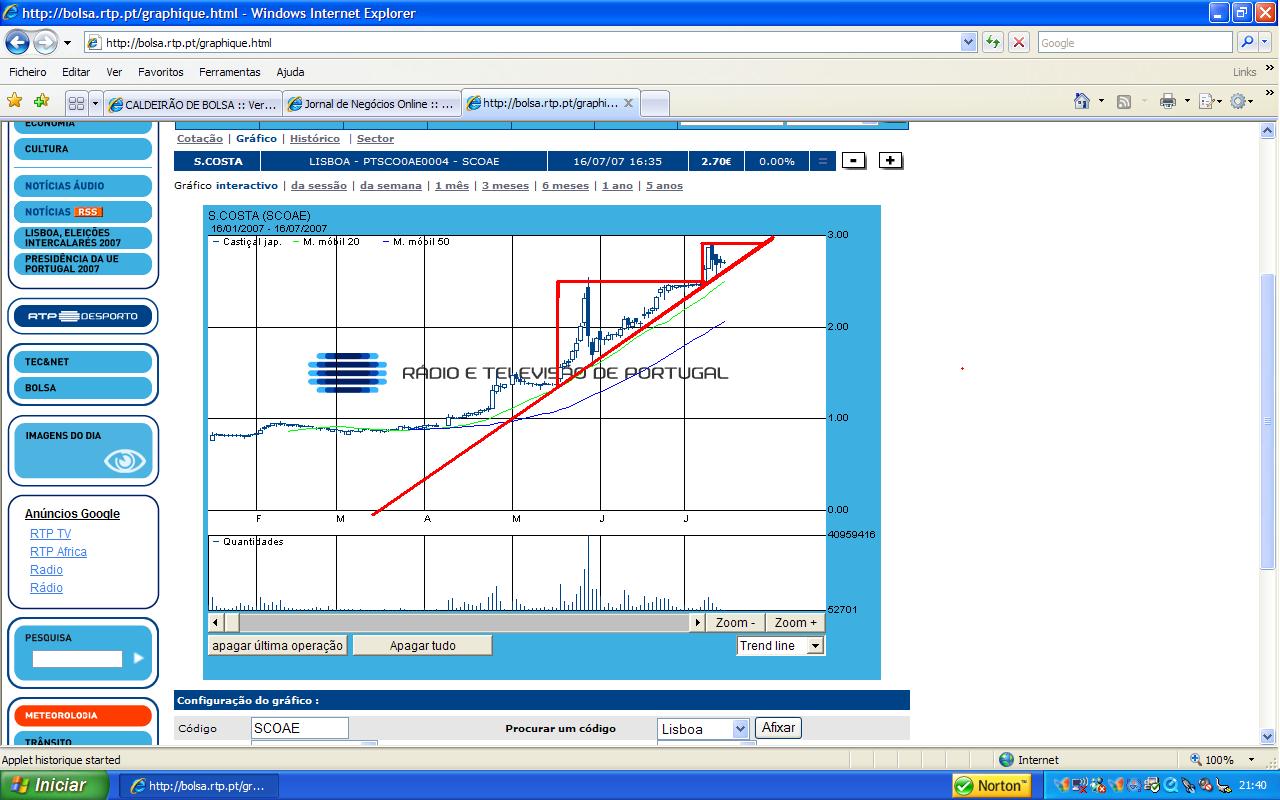1280x800 pixels.
Task: Open the Meteorologia sidebar button
Action: click(x=84, y=716)
